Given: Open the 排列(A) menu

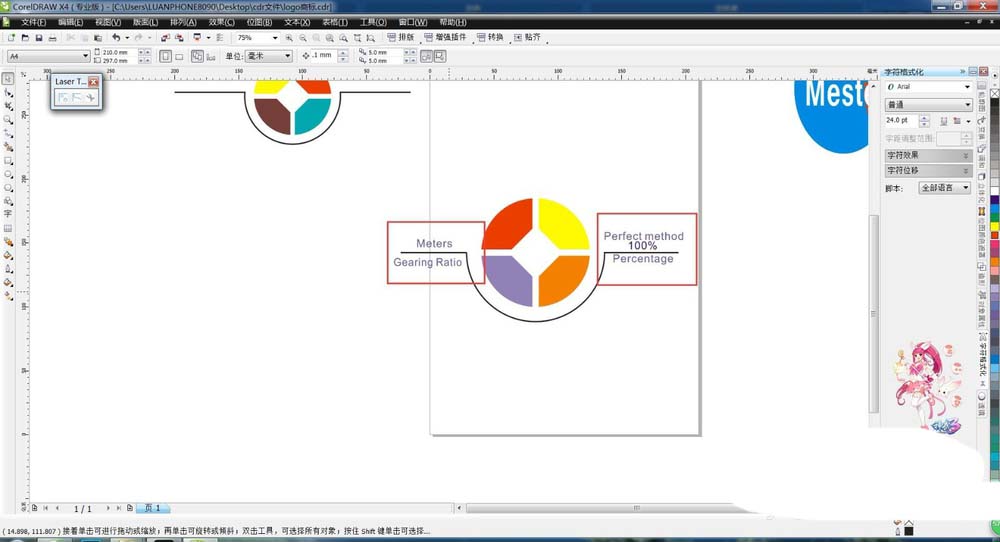Looking at the screenshot, I should (183, 22).
